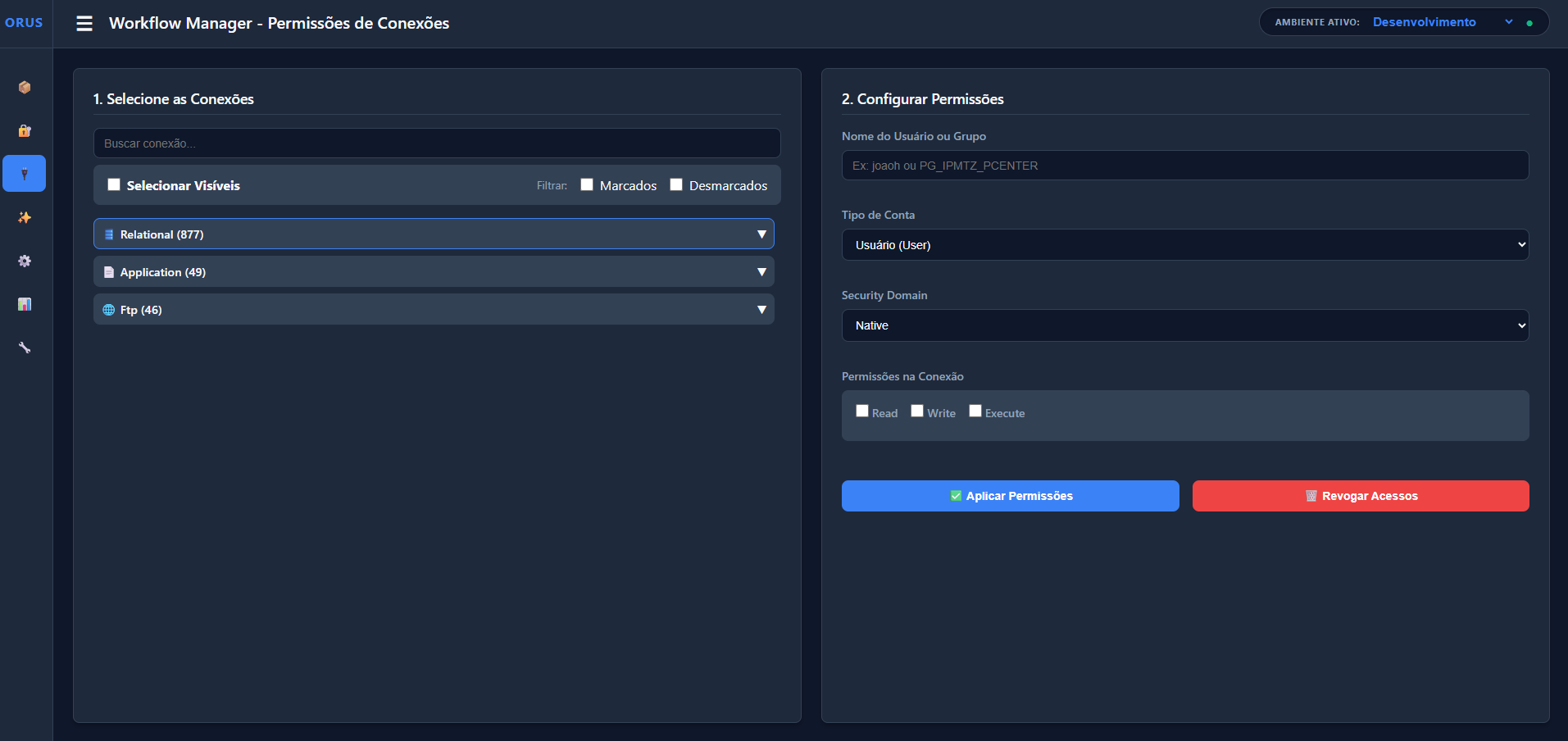Enable the Marcados filter checkbox
Image resolution: width=1568 pixels, height=741 pixels.
(x=587, y=184)
